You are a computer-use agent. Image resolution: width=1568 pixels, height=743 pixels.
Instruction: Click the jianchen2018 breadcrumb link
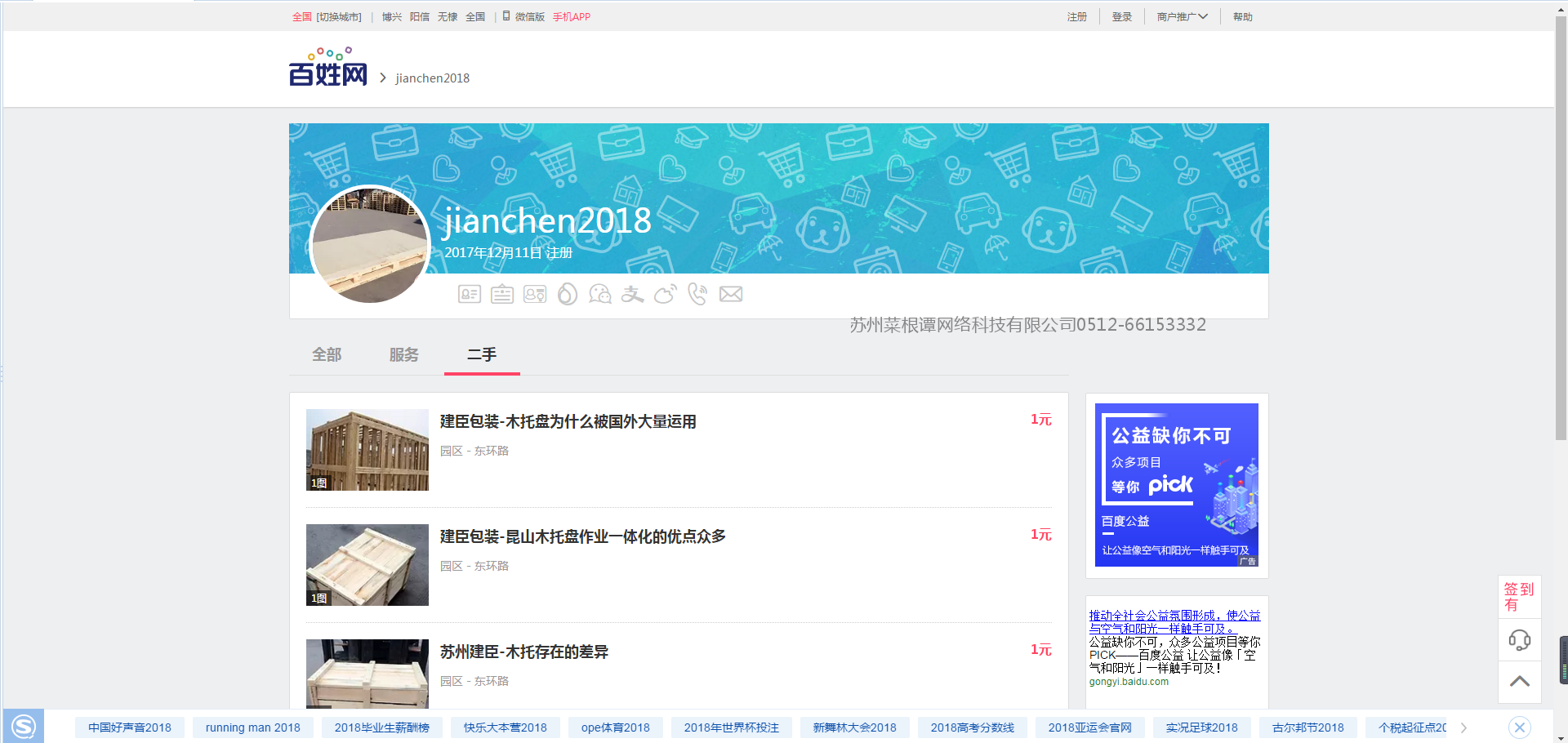coord(433,78)
